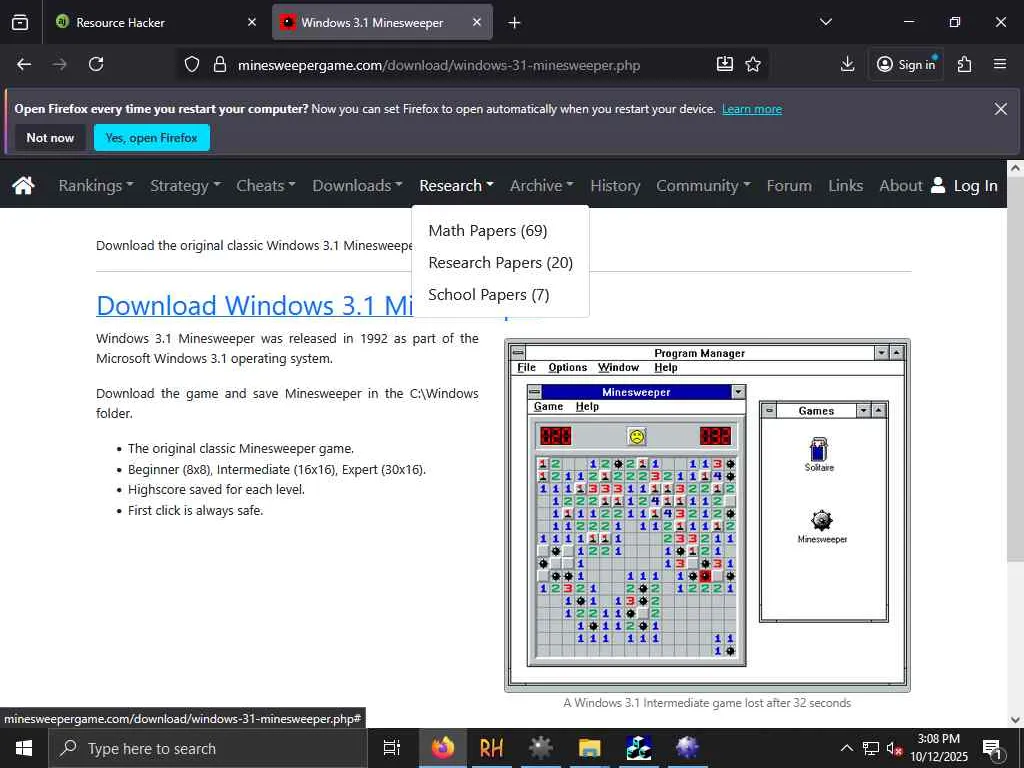Open the Windows Start menu
This screenshot has width=1024, height=768.
pos(24,748)
